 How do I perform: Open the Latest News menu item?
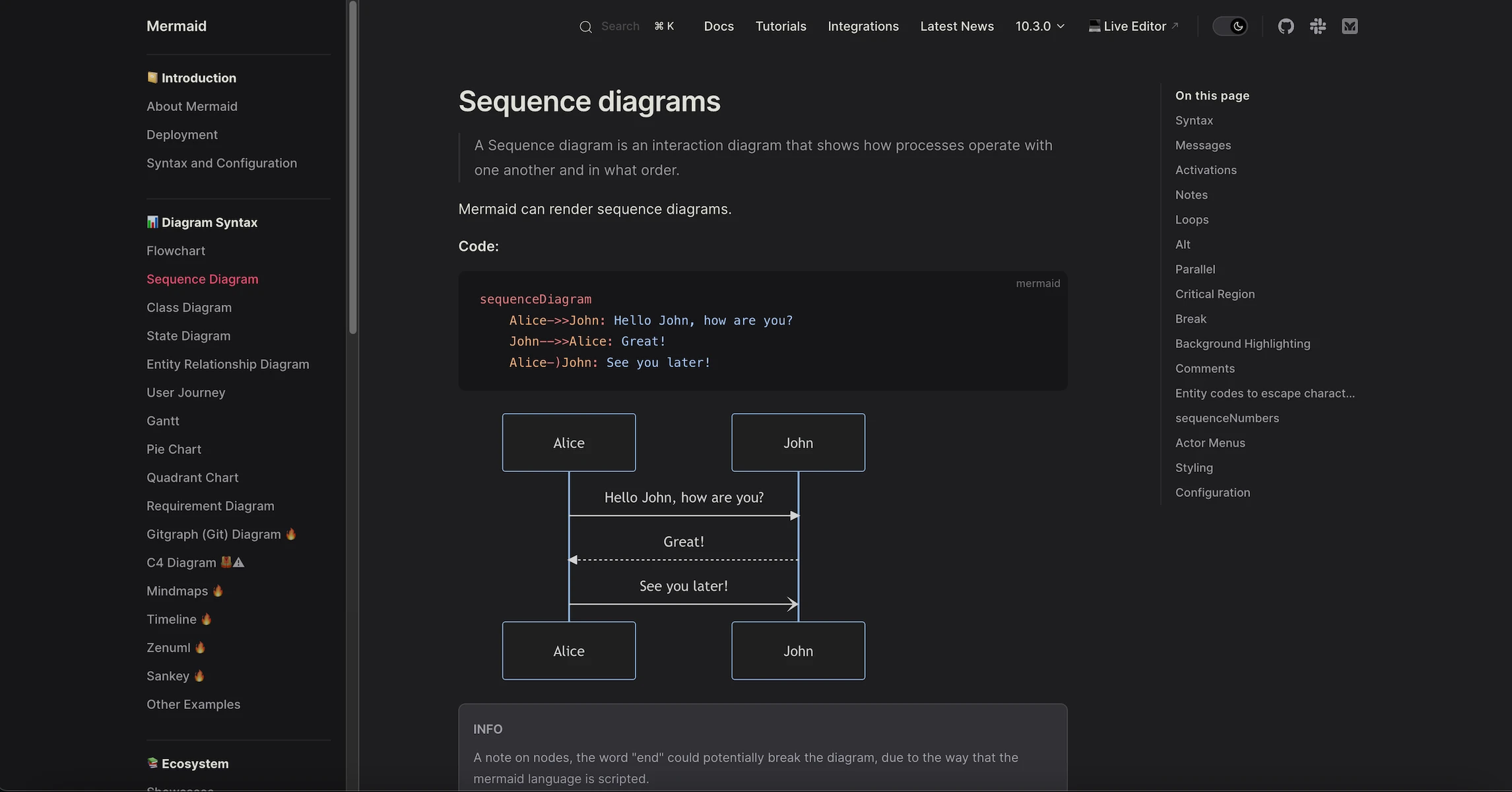click(957, 26)
